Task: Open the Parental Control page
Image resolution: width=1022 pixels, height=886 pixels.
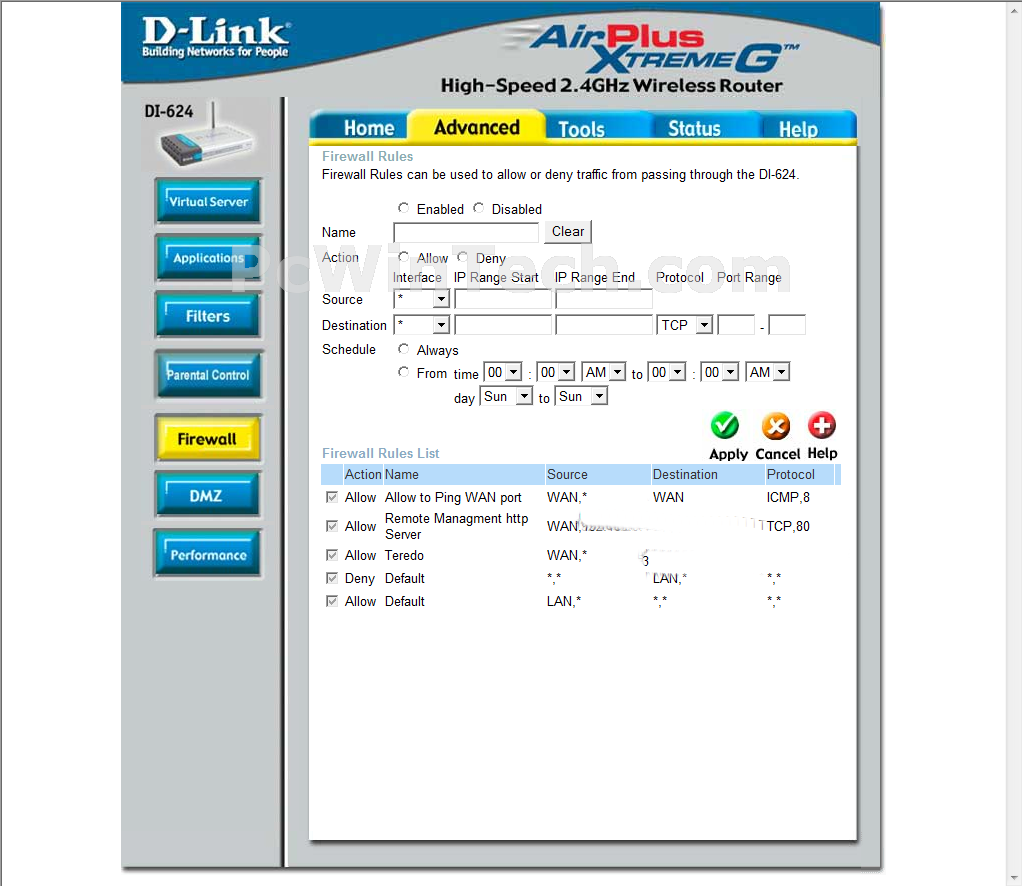Action: click(x=208, y=375)
